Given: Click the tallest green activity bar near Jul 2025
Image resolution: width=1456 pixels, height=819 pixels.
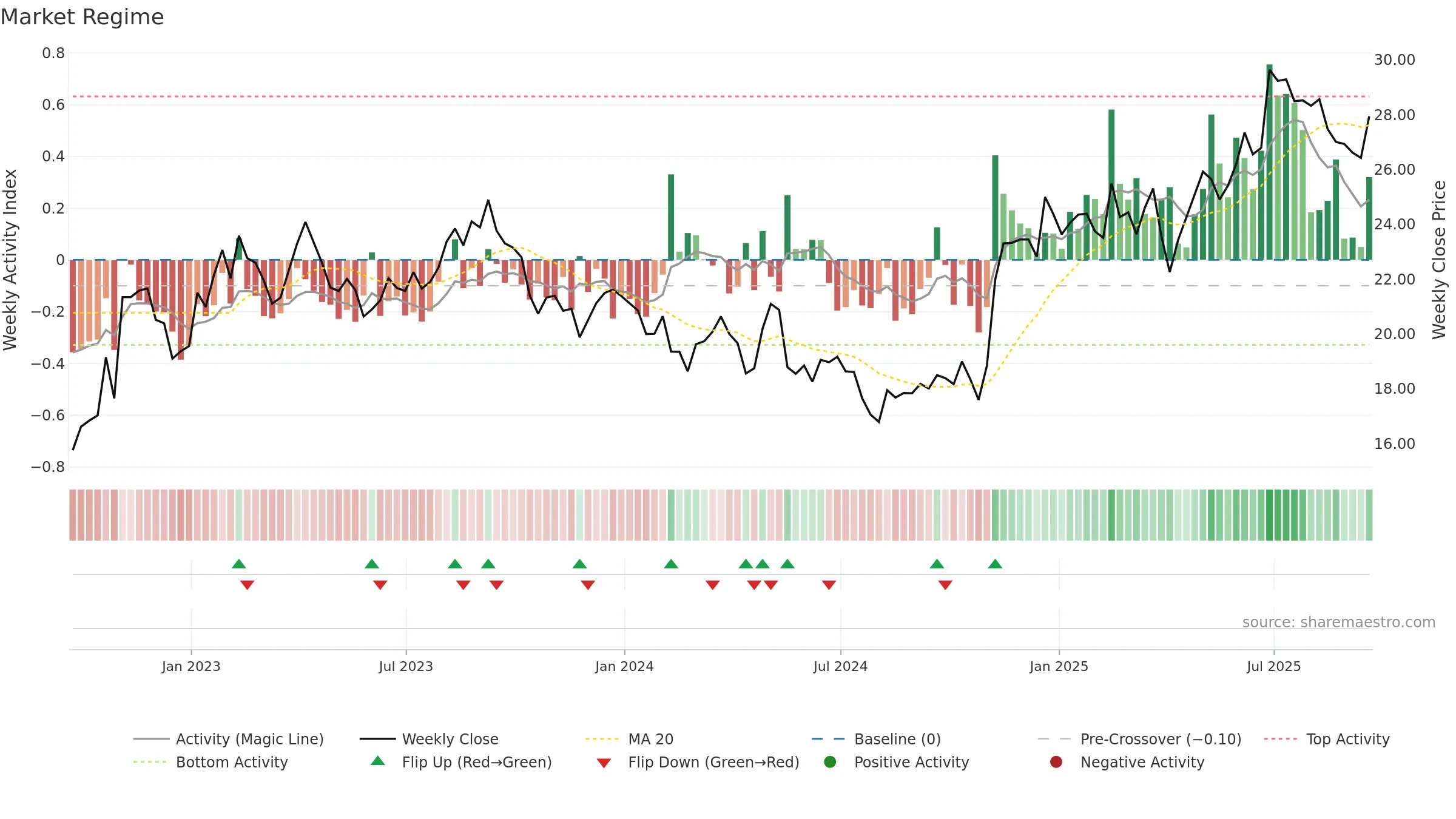Looking at the screenshot, I should (x=1269, y=162).
